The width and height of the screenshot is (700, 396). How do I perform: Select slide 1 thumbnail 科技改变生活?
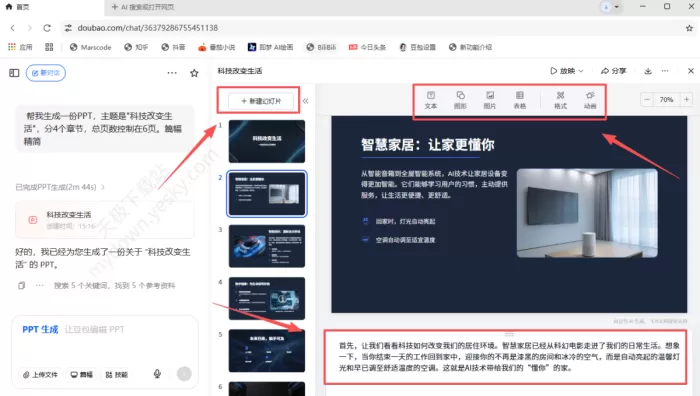click(267, 141)
